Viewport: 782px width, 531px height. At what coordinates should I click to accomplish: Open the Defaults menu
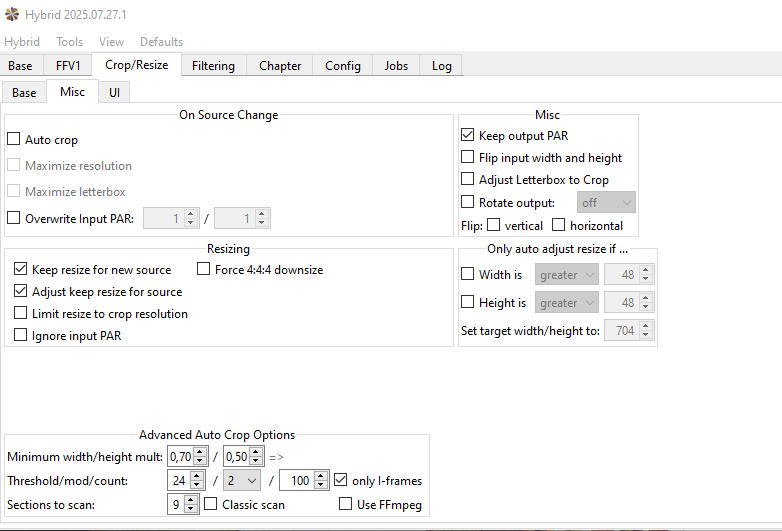[161, 42]
